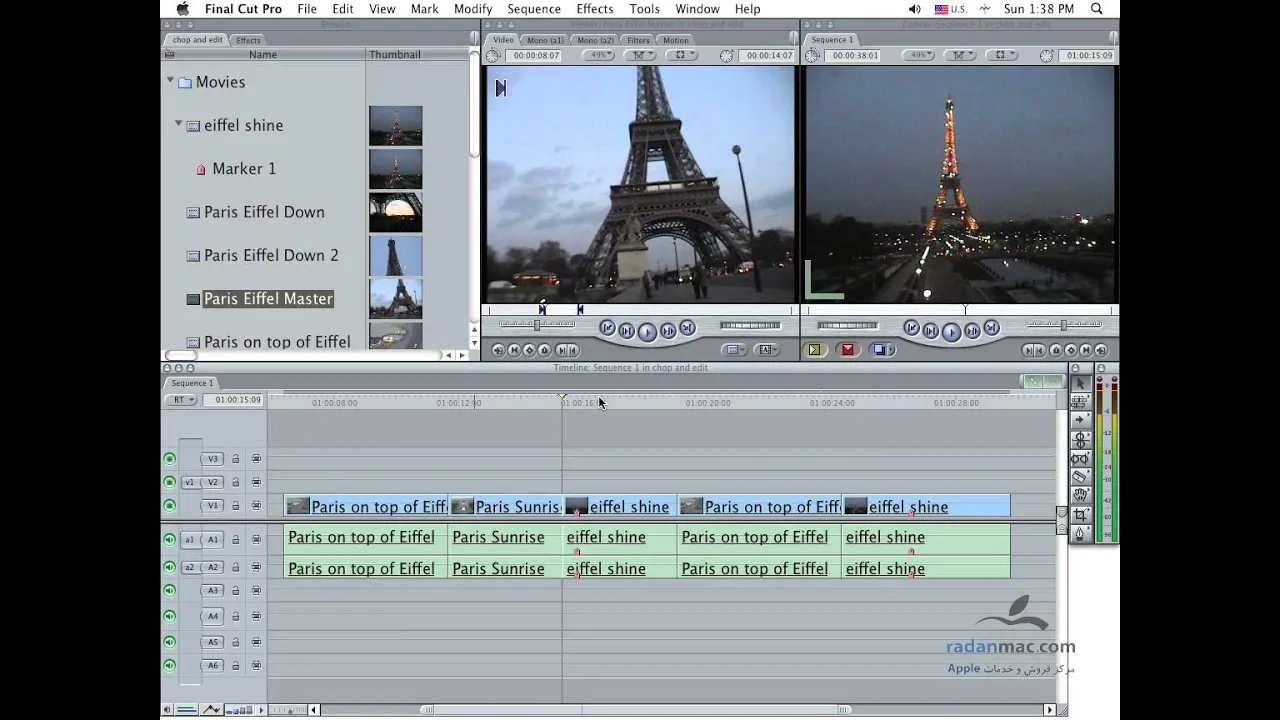1280x720 pixels.
Task: Open Viewer view mode dropdown
Action: coord(680,55)
